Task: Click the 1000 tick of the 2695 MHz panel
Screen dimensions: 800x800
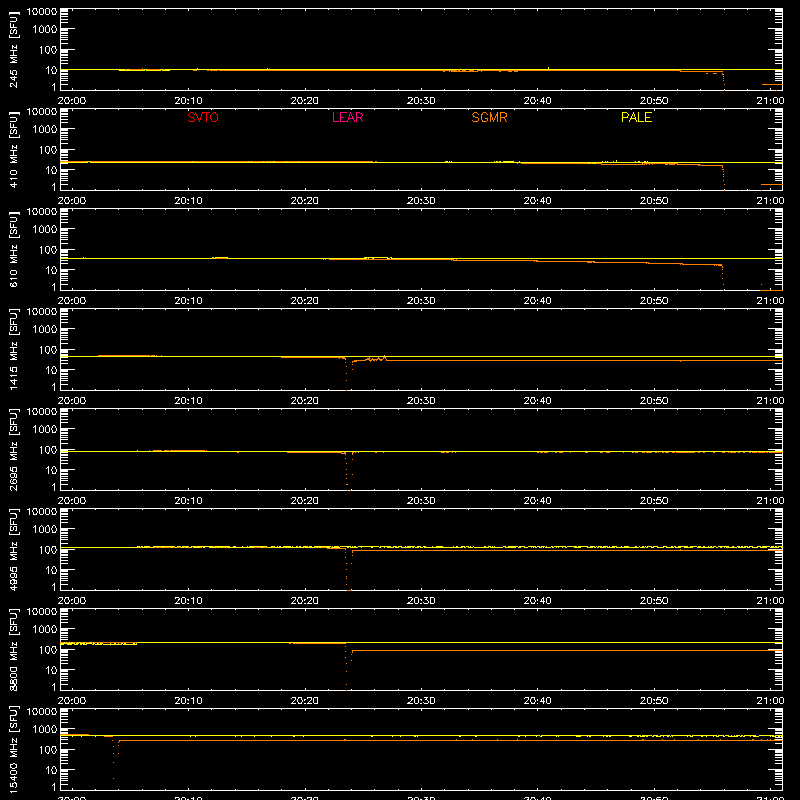Action: pyautogui.click(x=45, y=429)
